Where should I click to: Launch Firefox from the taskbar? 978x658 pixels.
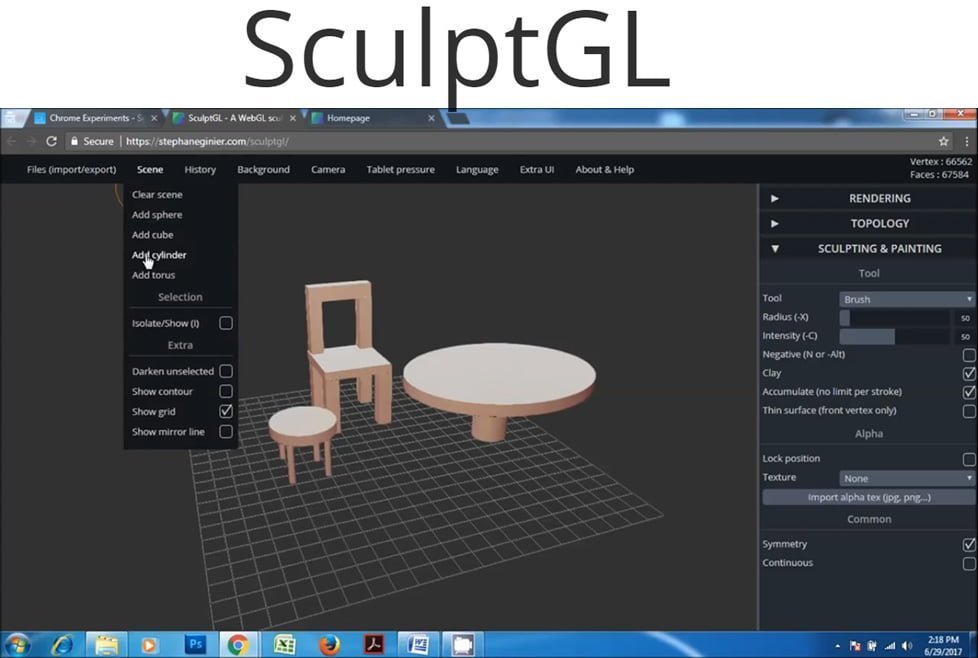click(x=329, y=644)
